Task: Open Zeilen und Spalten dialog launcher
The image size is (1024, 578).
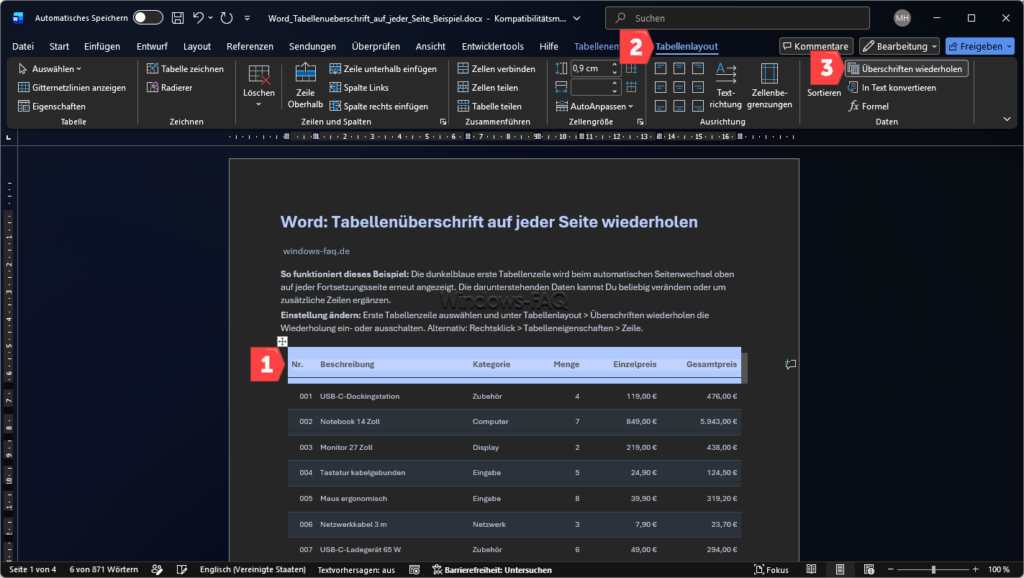Action: [x=443, y=122]
